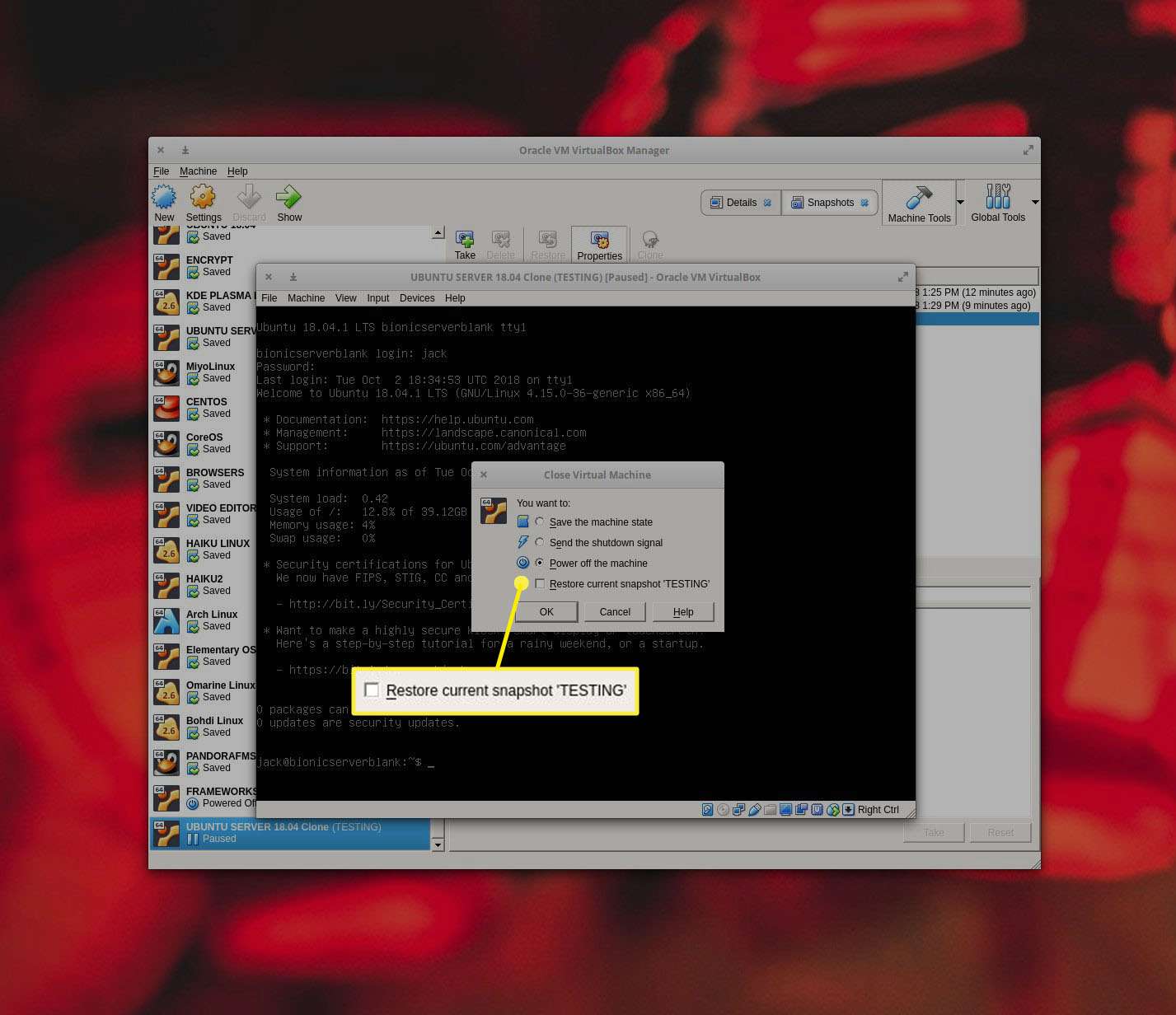Switch to Snapshots view button
This screenshot has width=1176, height=1015.
(x=830, y=203)
